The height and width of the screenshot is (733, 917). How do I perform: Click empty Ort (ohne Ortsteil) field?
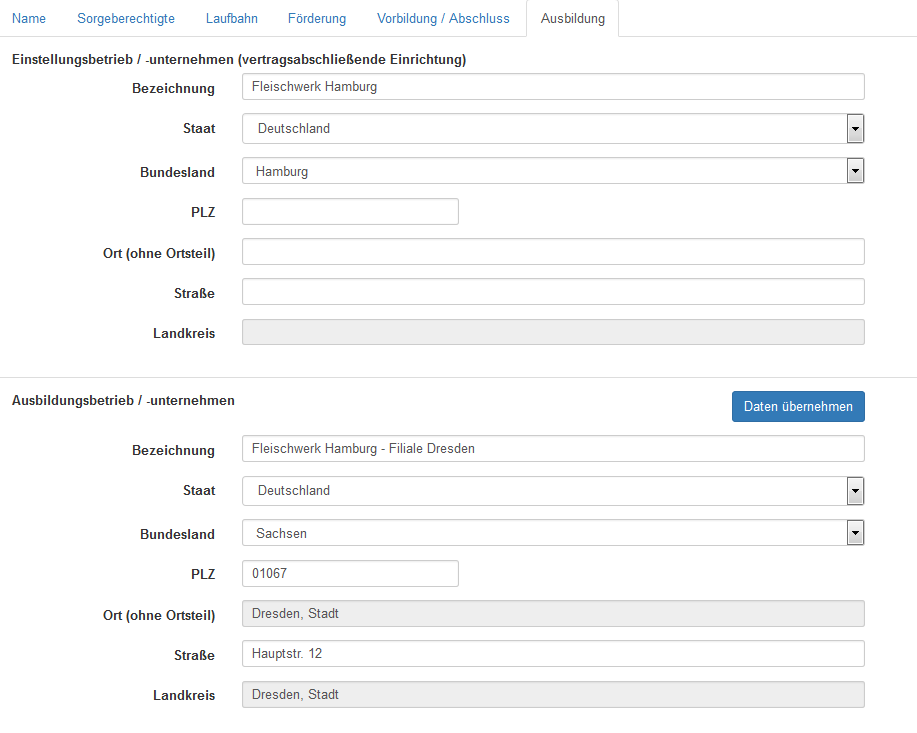[553, 252]
